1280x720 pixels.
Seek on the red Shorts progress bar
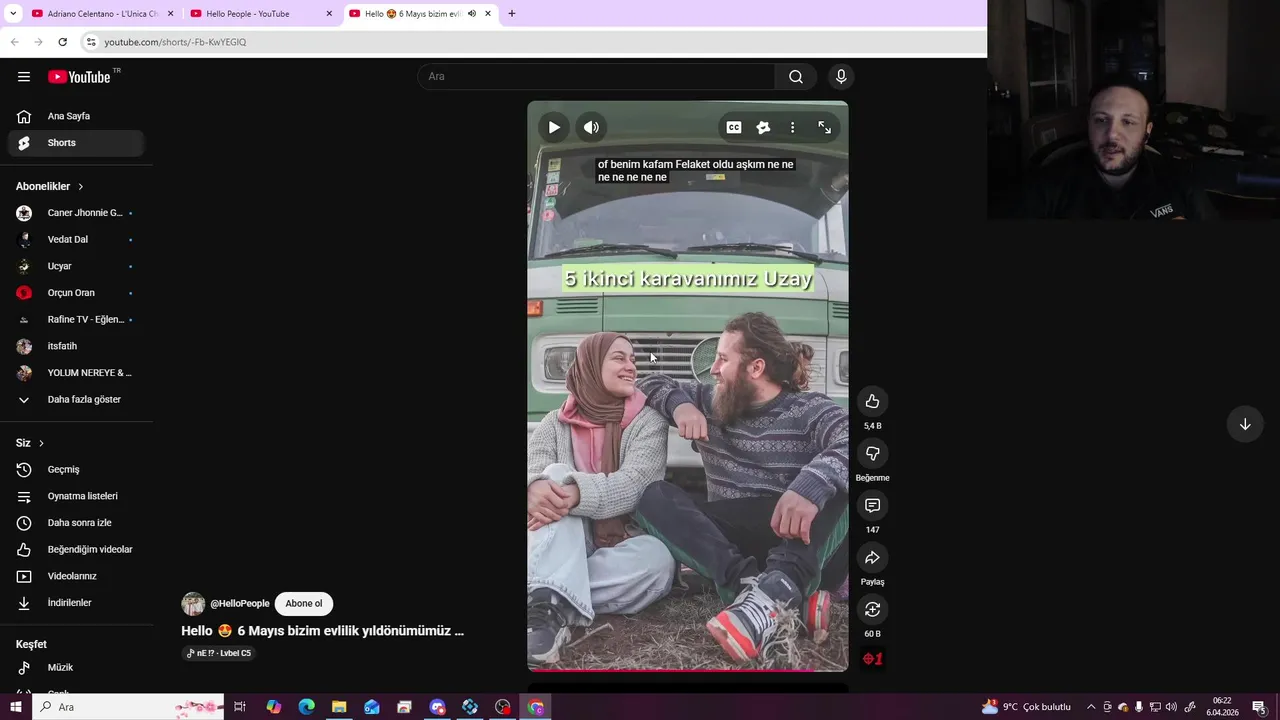688,670
